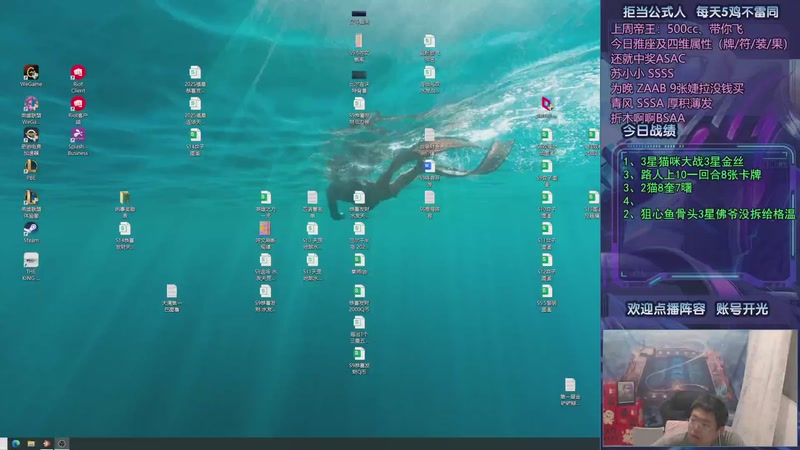Select the 每出1个三星五 spreadsheet file
Screen dimensions: 800x450
click(359, 329)
